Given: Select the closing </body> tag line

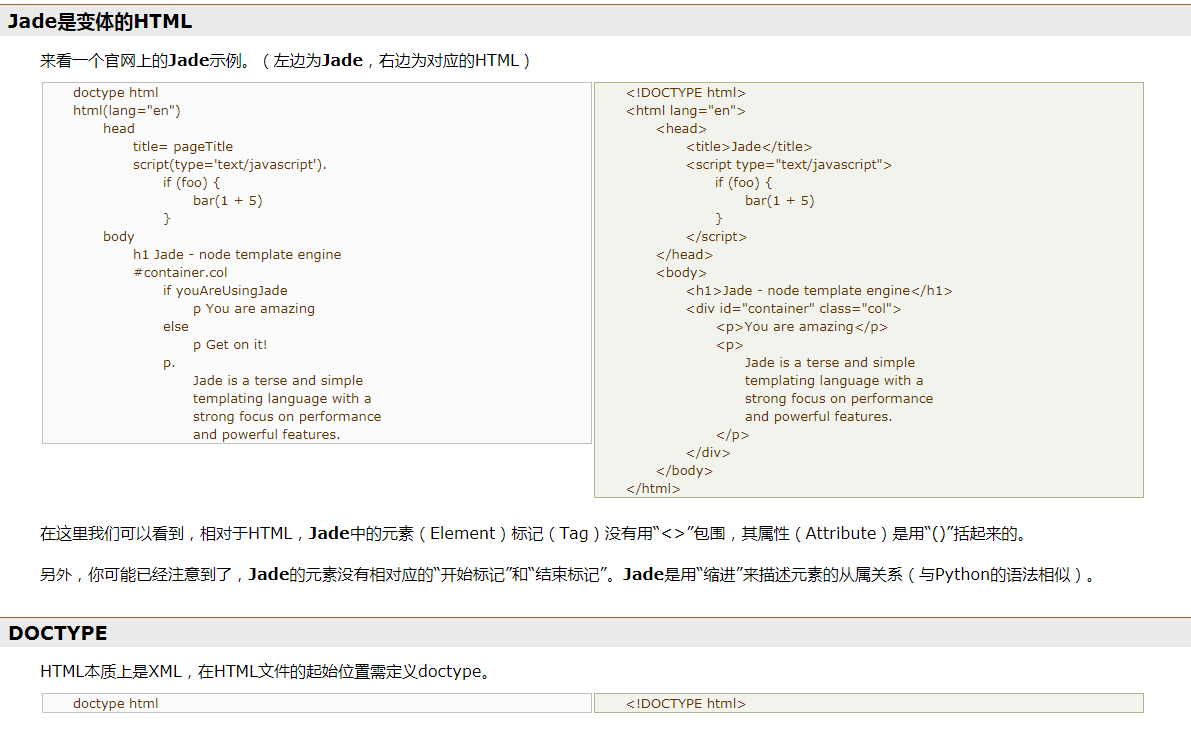Looking at the screenshot, I should coord(684,471).
